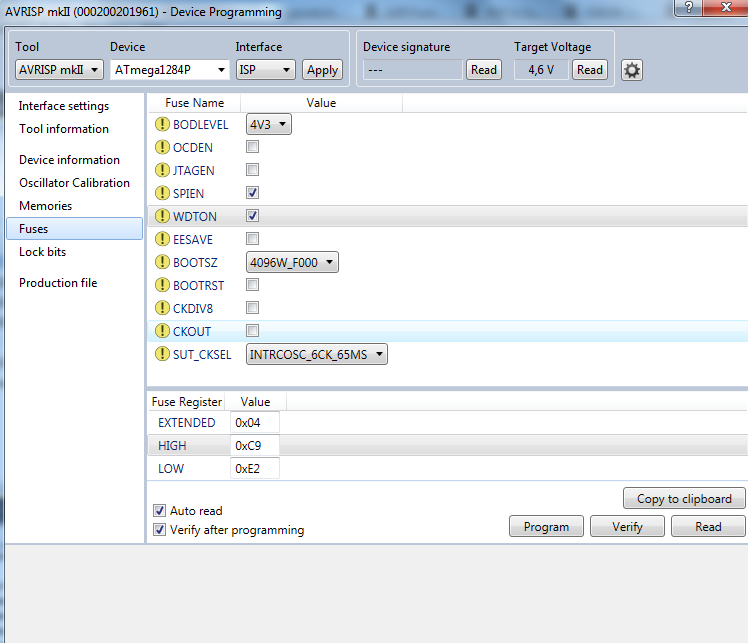Edit the EXTENDED fuse value 0x04
This screenshot has width=748, height=643.
pyautogui.click(x=255, y=423)
